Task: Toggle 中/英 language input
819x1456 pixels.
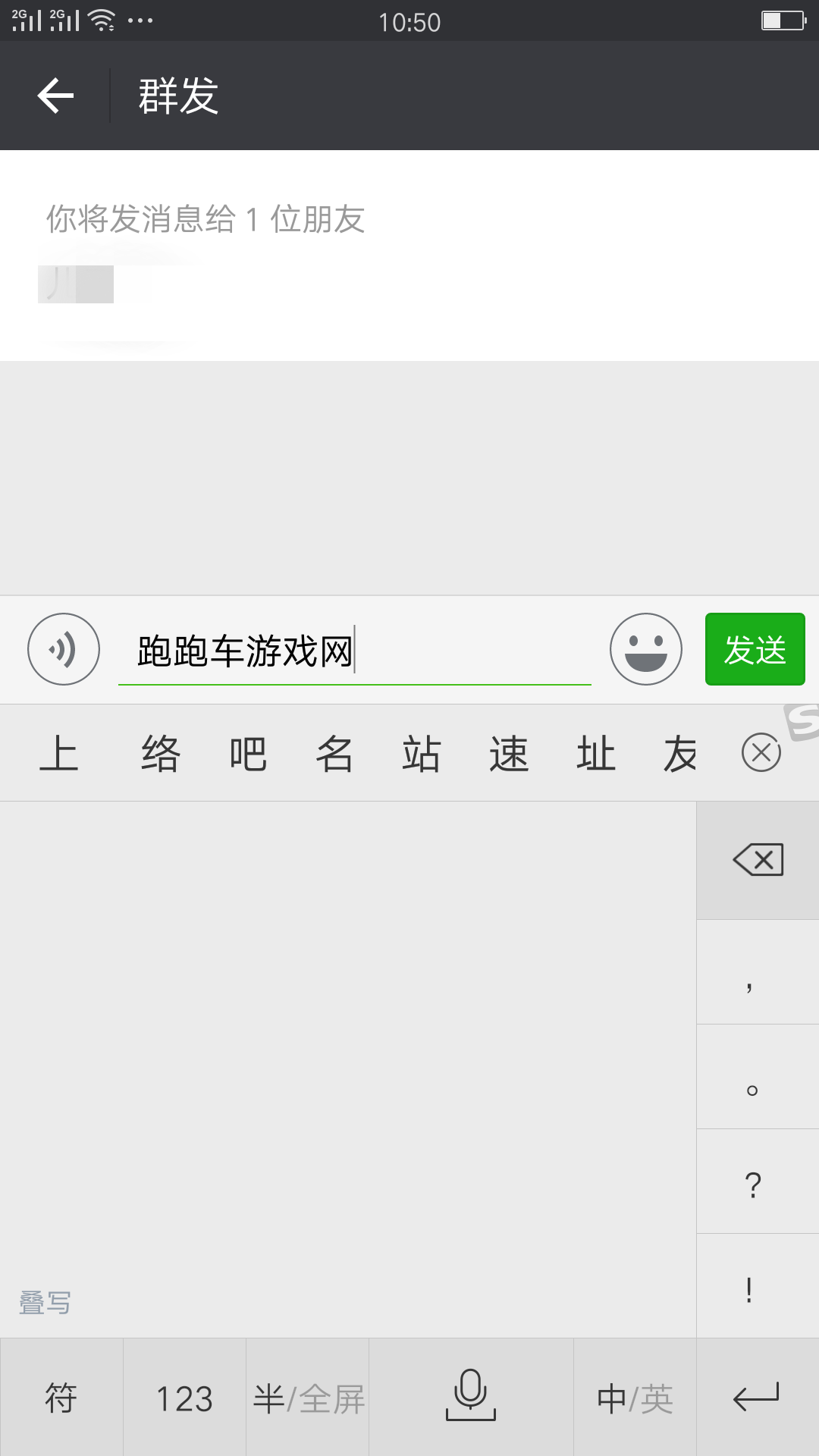Action: tap(635, 1397)
